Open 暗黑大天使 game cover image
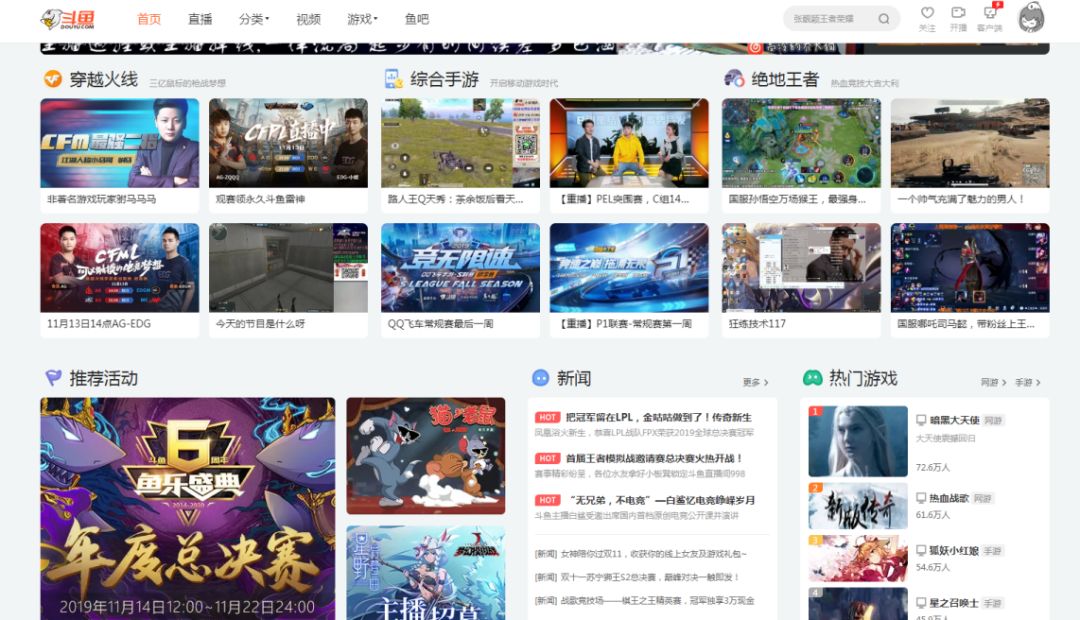The height and width of the screenshot is (620, 1080). (x=858, y=441)
